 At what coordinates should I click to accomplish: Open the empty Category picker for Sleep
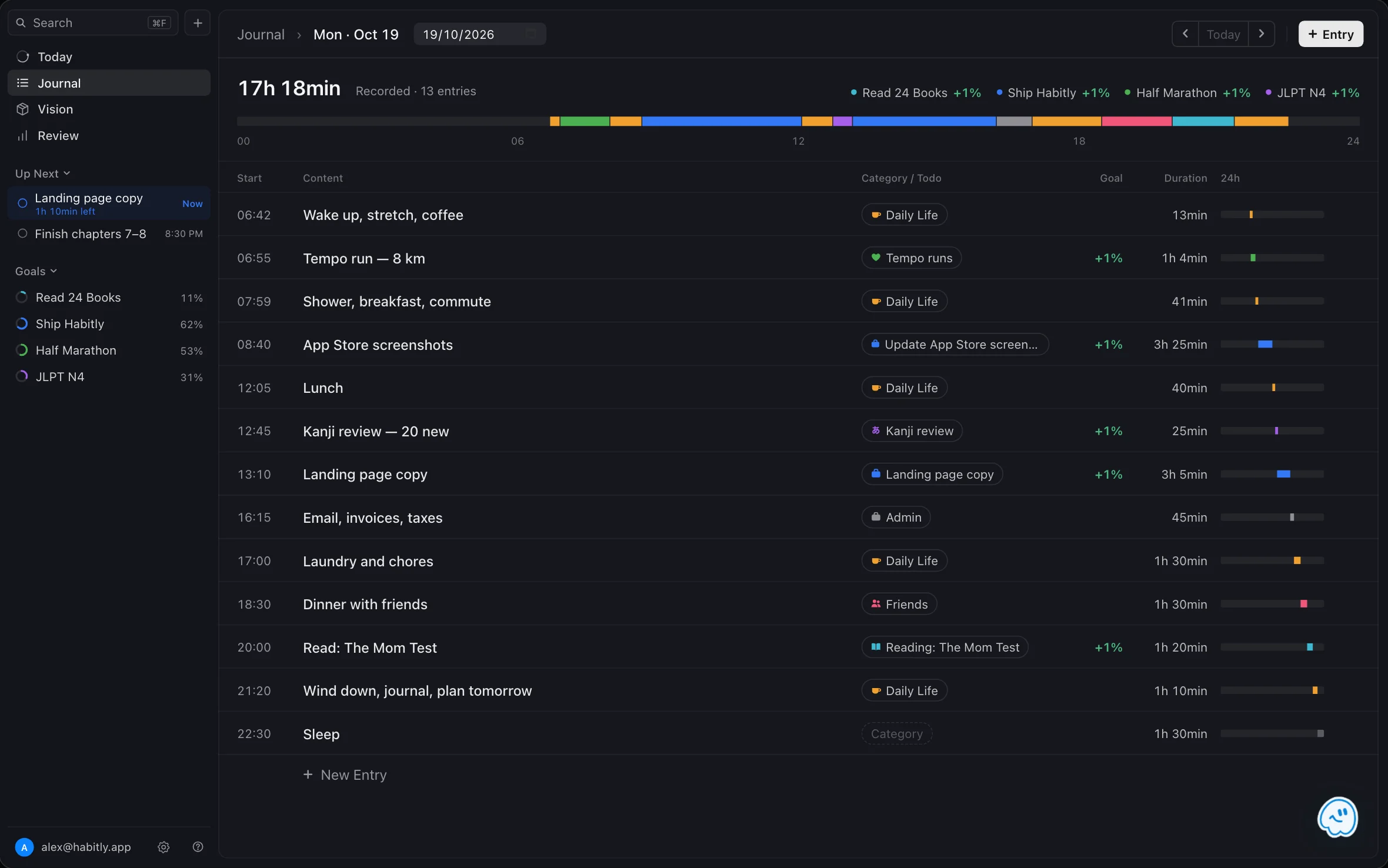897,734
